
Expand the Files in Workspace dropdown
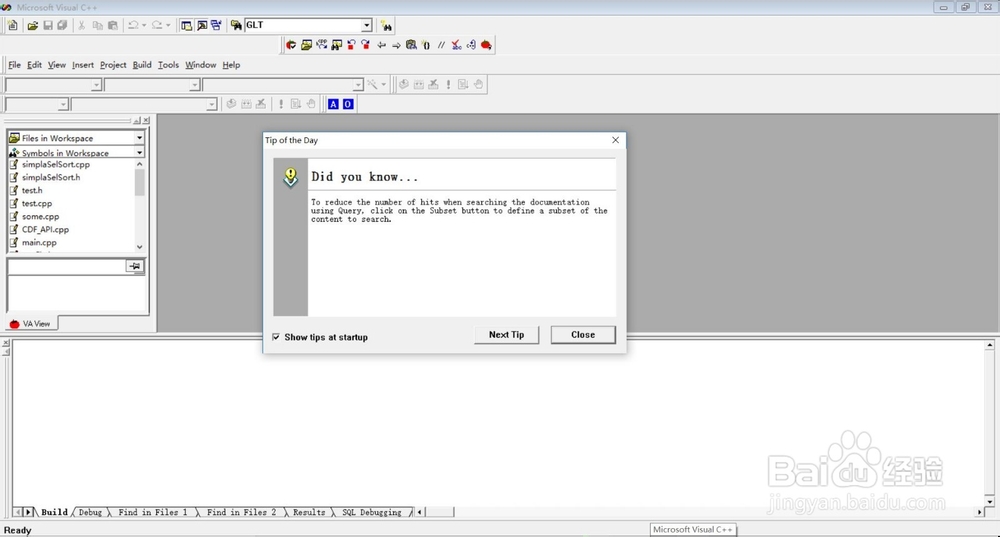pyautogui.click(x=139, y=138)
